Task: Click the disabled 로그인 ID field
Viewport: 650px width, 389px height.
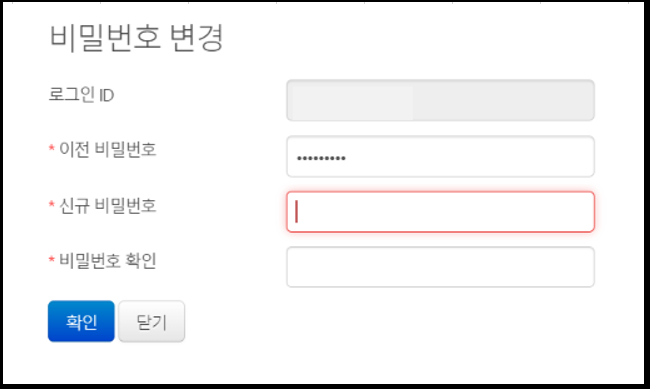Action: coord(440,100)
